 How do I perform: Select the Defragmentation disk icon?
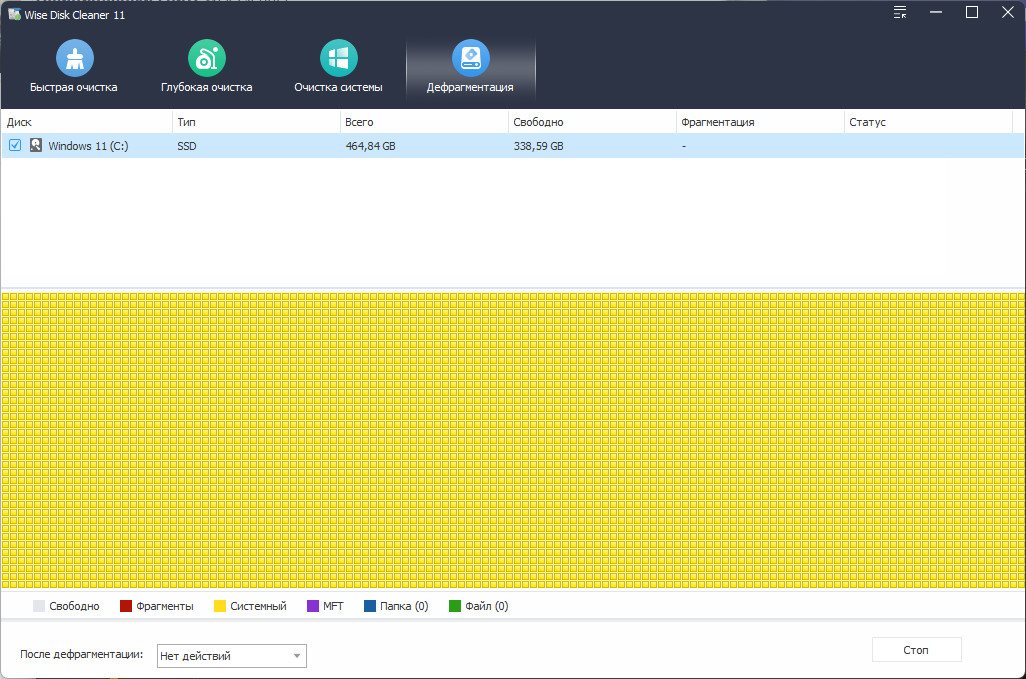tap(470, 58)
